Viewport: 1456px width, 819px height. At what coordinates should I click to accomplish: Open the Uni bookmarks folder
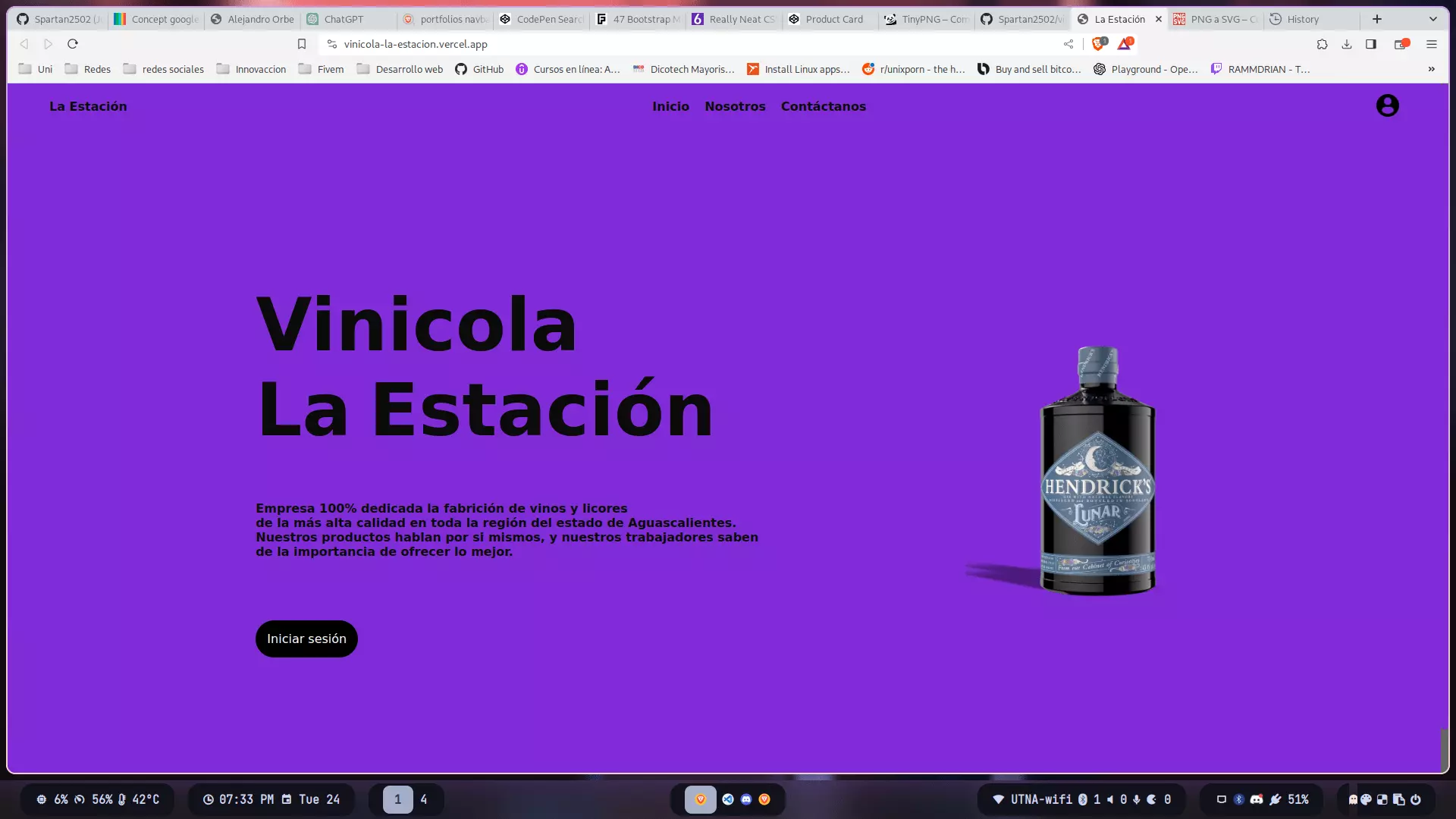point(36,69)
